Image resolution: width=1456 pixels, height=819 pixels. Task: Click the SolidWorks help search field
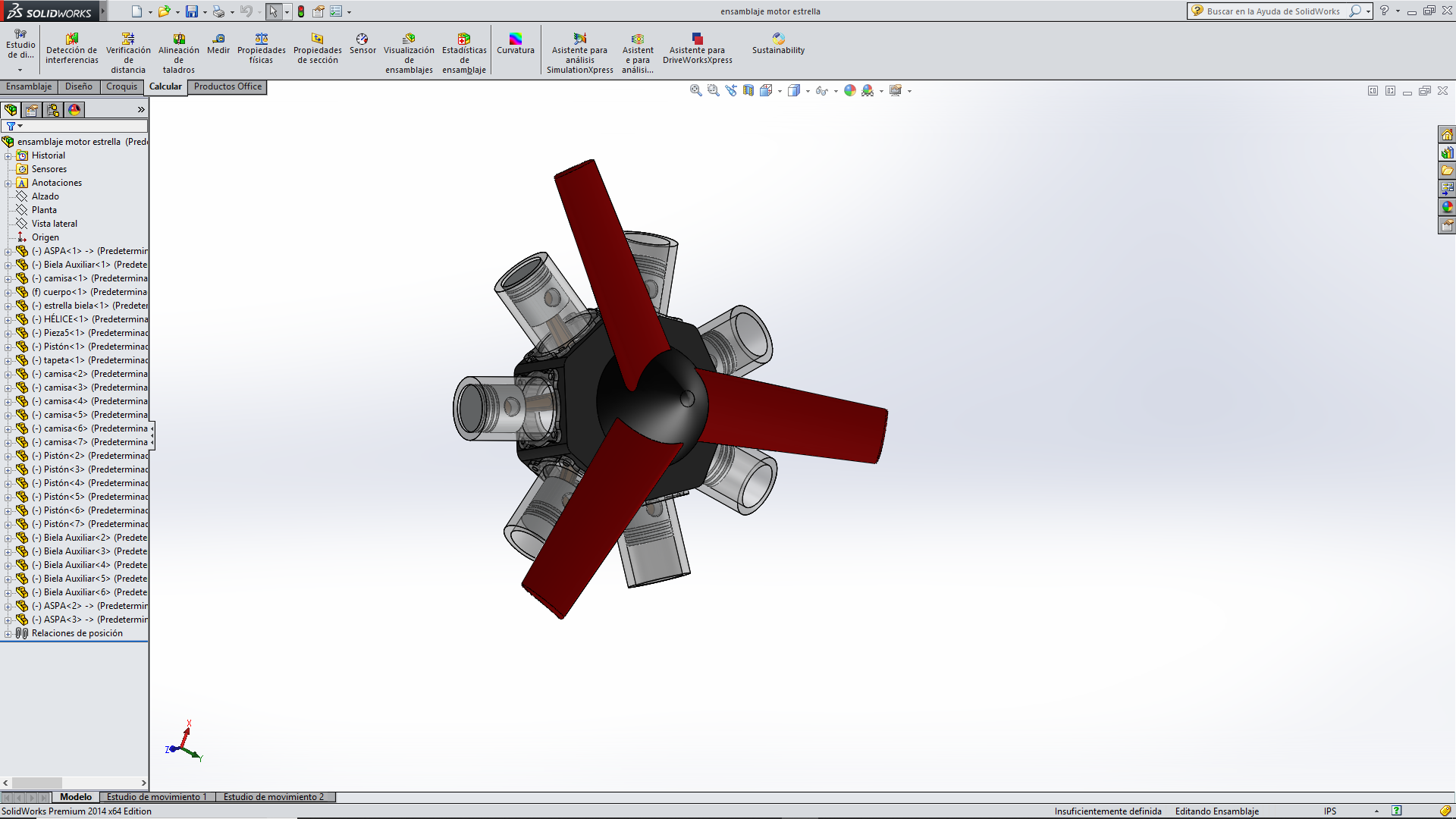pos(1274,11)
